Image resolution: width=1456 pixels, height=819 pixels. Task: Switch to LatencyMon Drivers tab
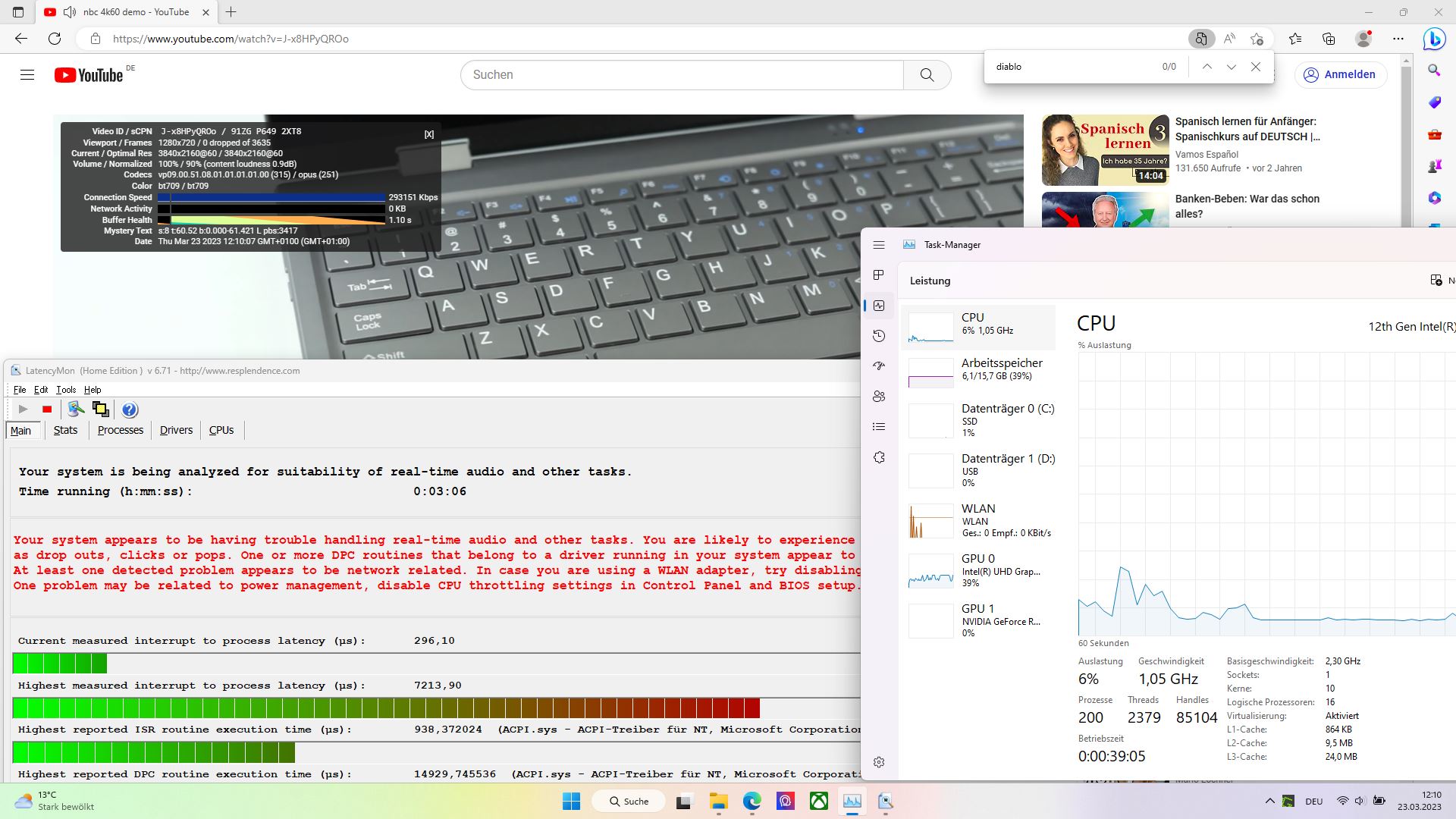coord(176,430)
